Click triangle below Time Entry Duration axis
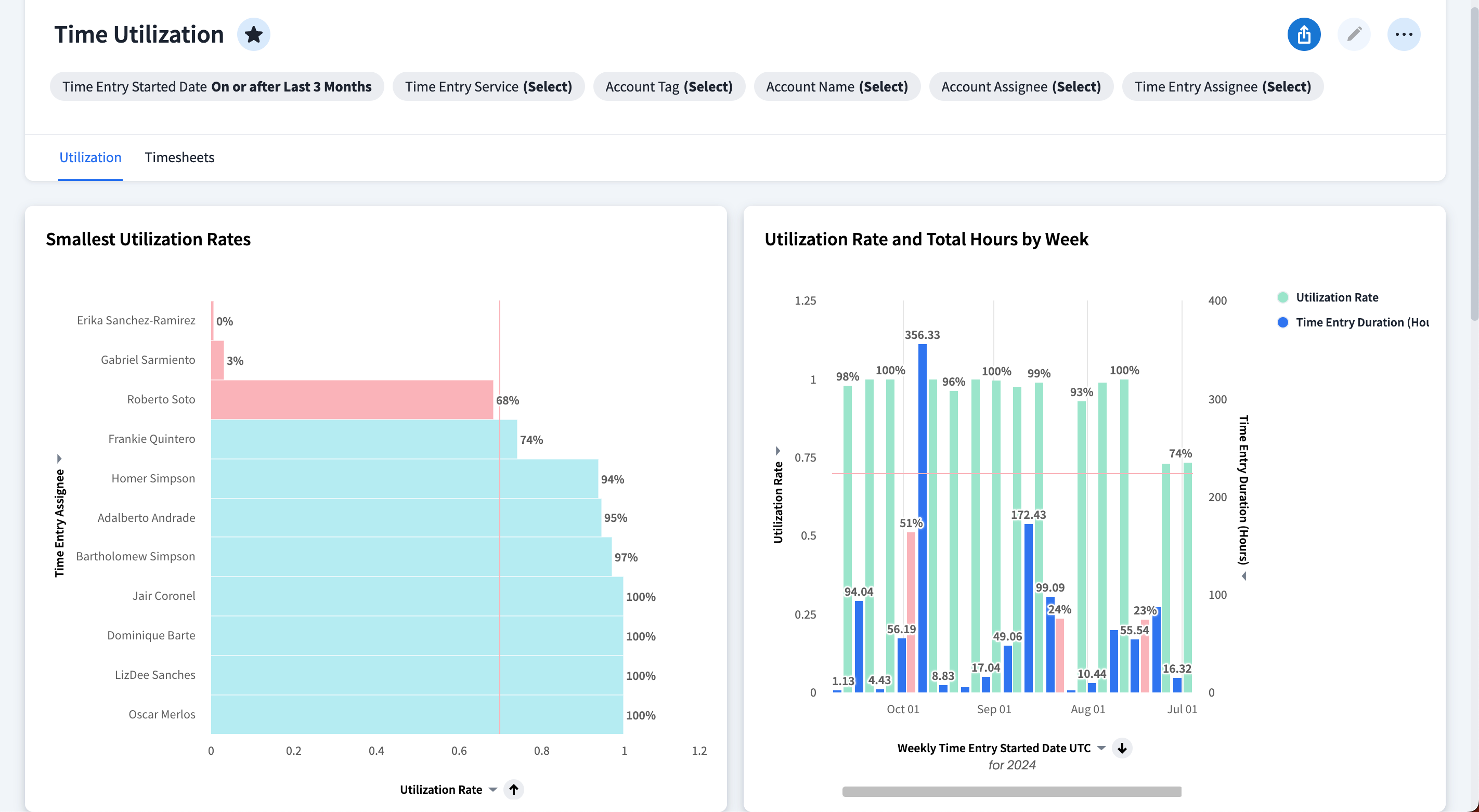1479x812 pixels. [x=1243, y=575]
